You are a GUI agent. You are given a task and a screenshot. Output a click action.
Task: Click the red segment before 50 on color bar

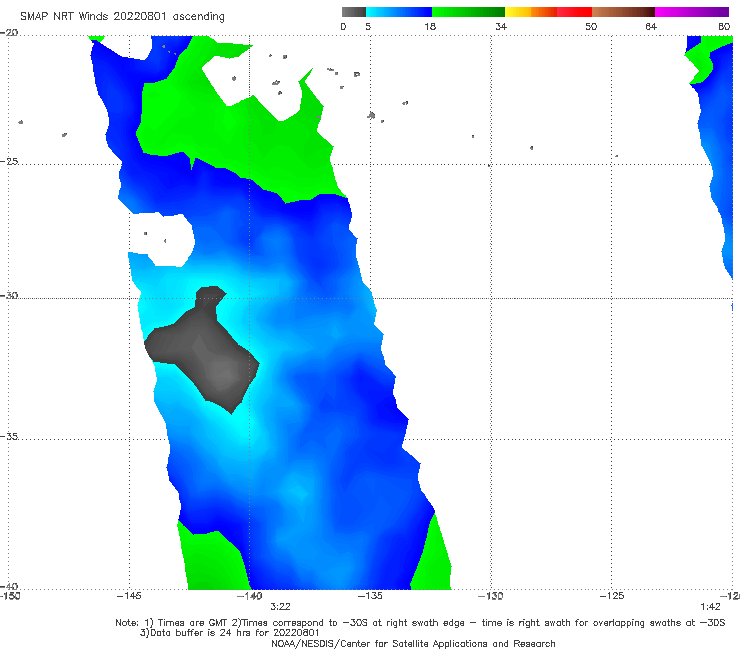click(x=574, y=12)
